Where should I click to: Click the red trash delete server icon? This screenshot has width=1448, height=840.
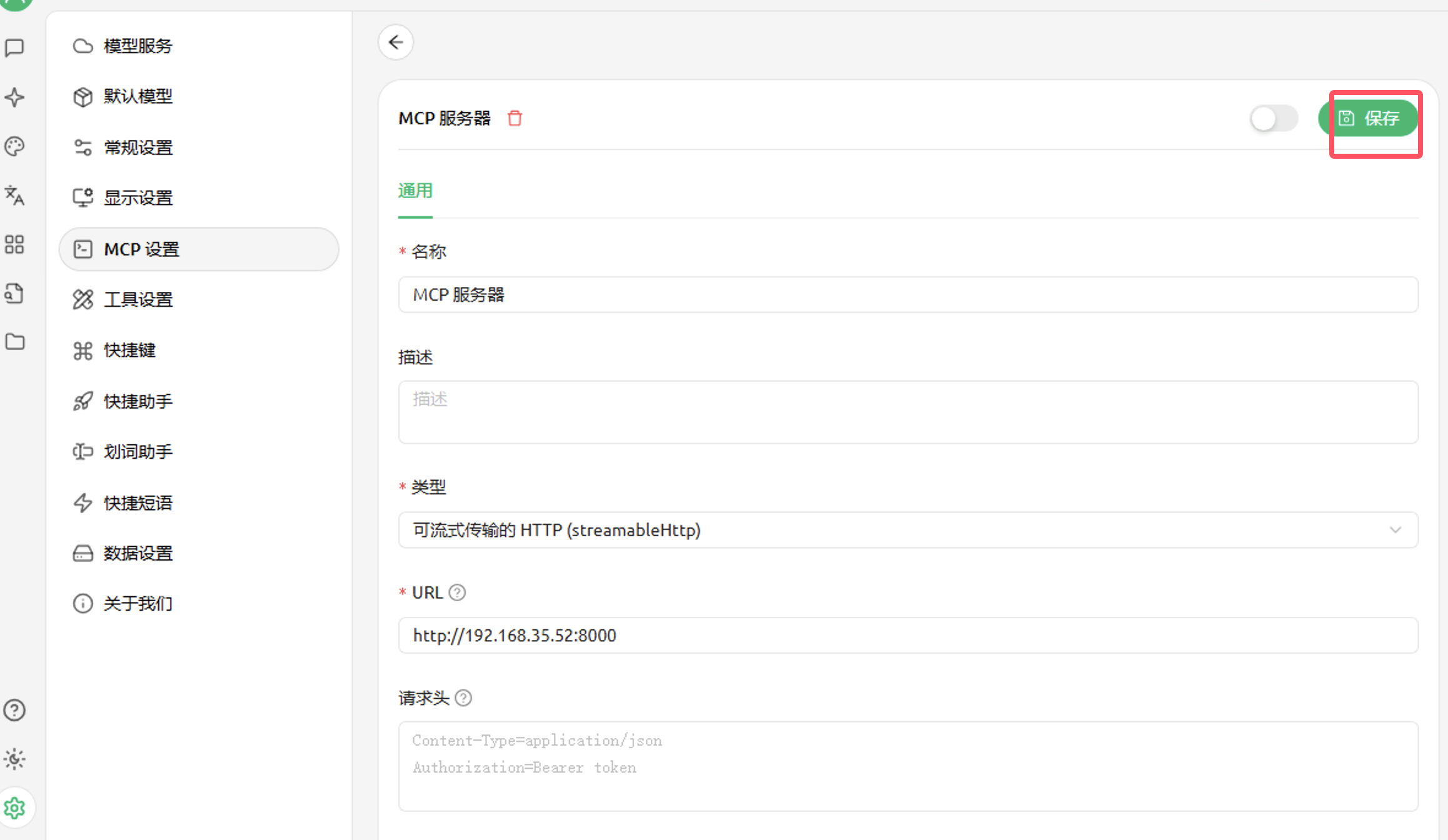pyautogui.click(x=515, y=118)
